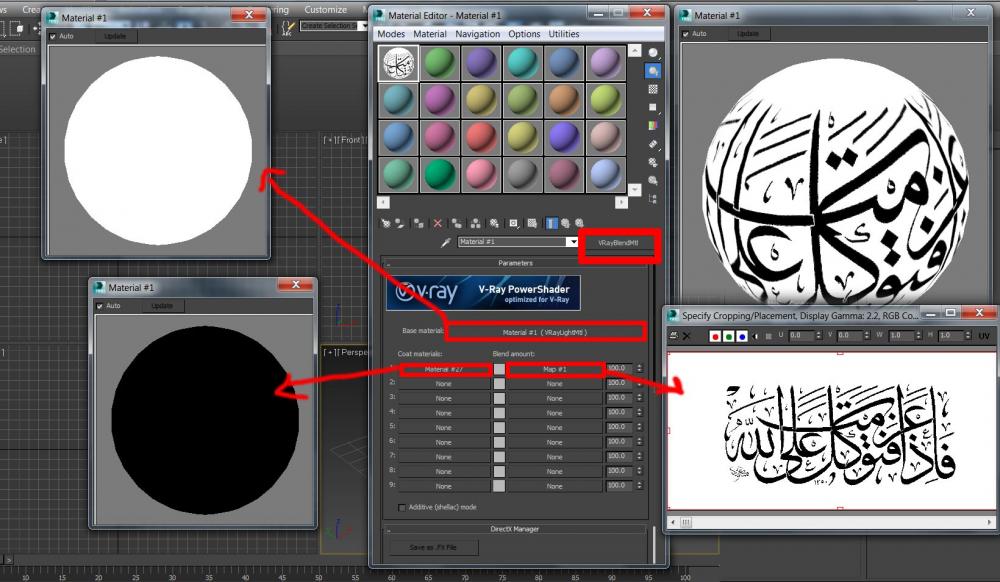Click the Put to Library icon

click(x=494, y=223)
